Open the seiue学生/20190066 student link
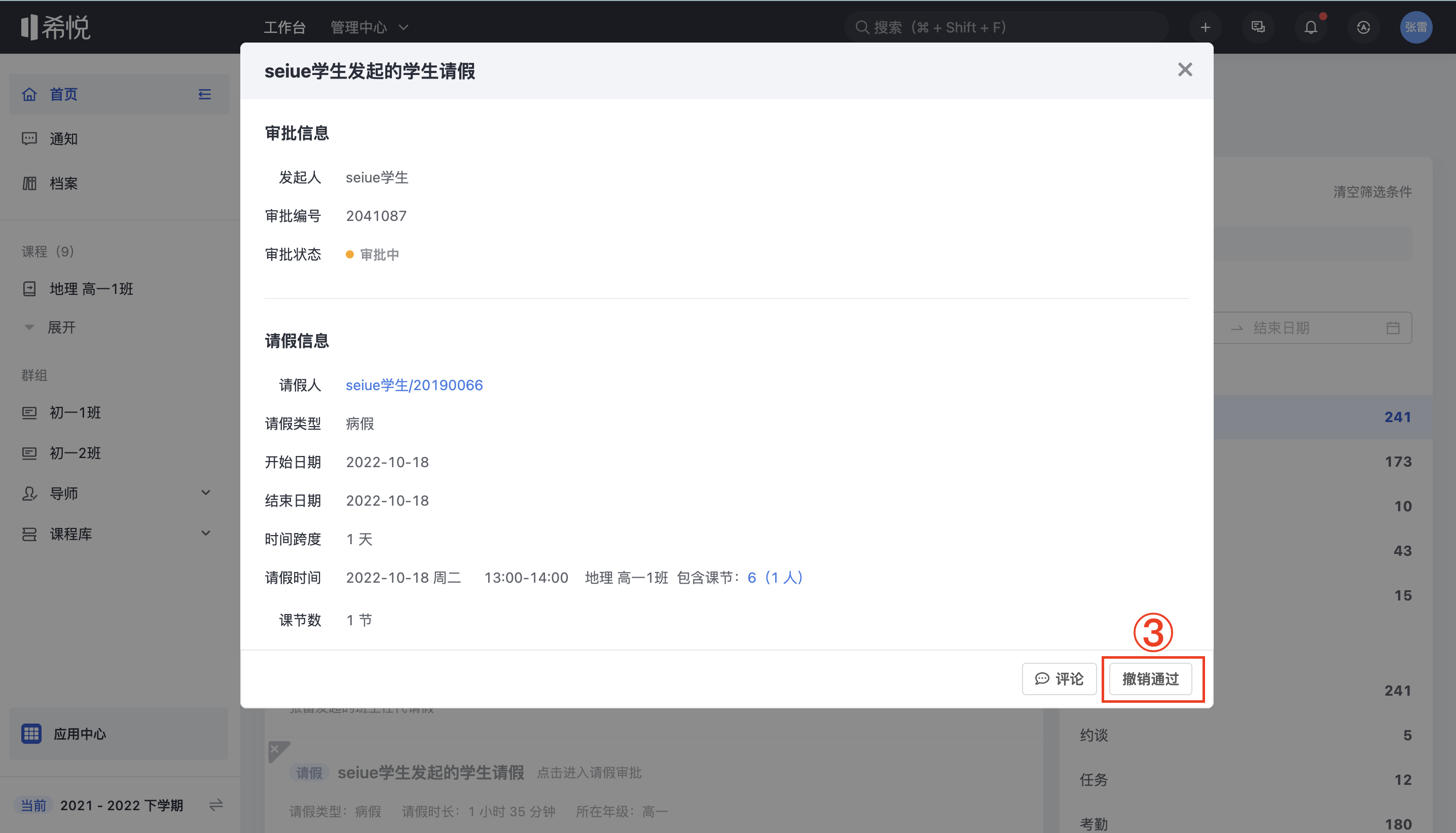Viewport: 1456px width, 833px height. [414, 385]
